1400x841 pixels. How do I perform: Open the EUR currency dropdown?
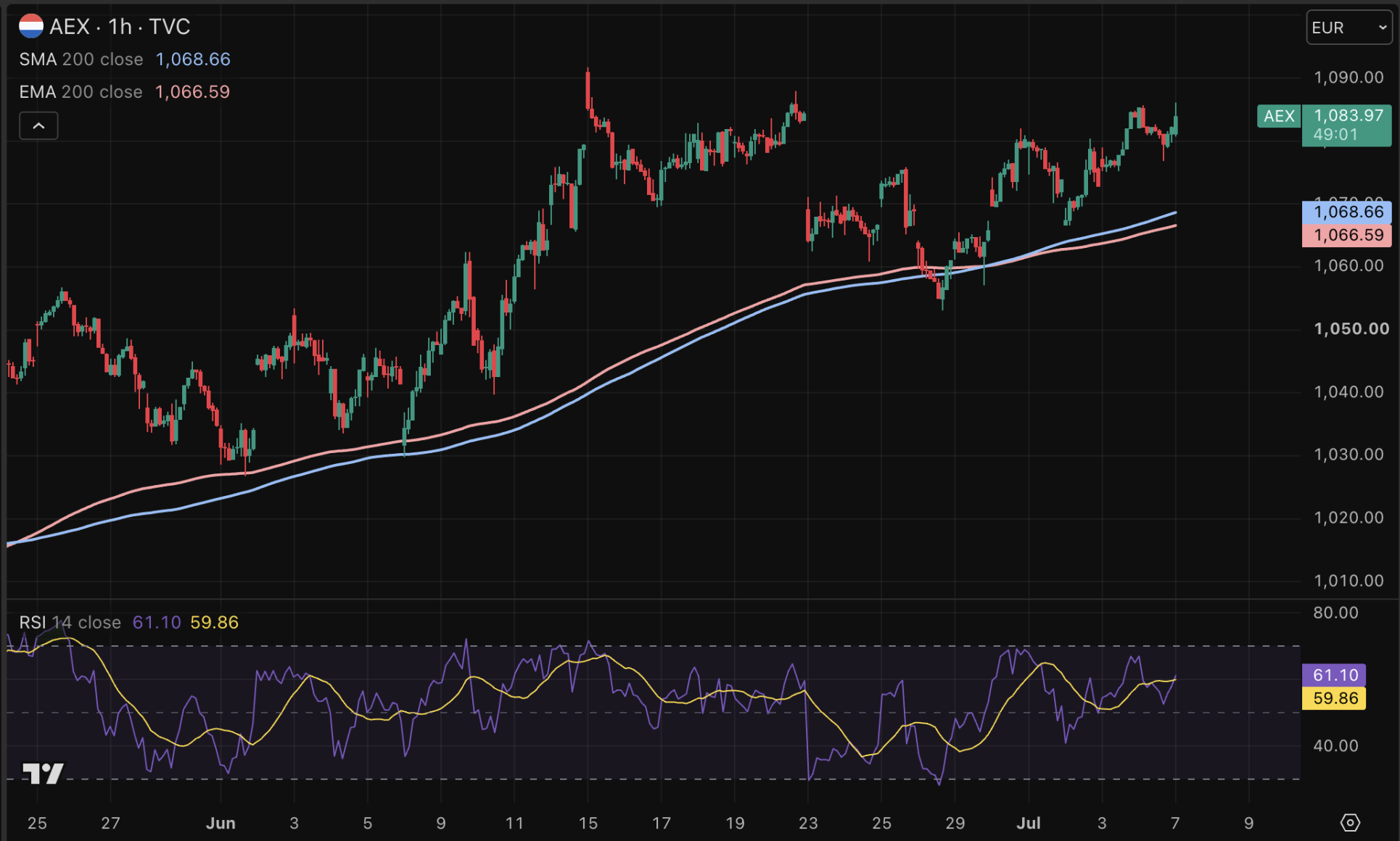coord(1349,28)
